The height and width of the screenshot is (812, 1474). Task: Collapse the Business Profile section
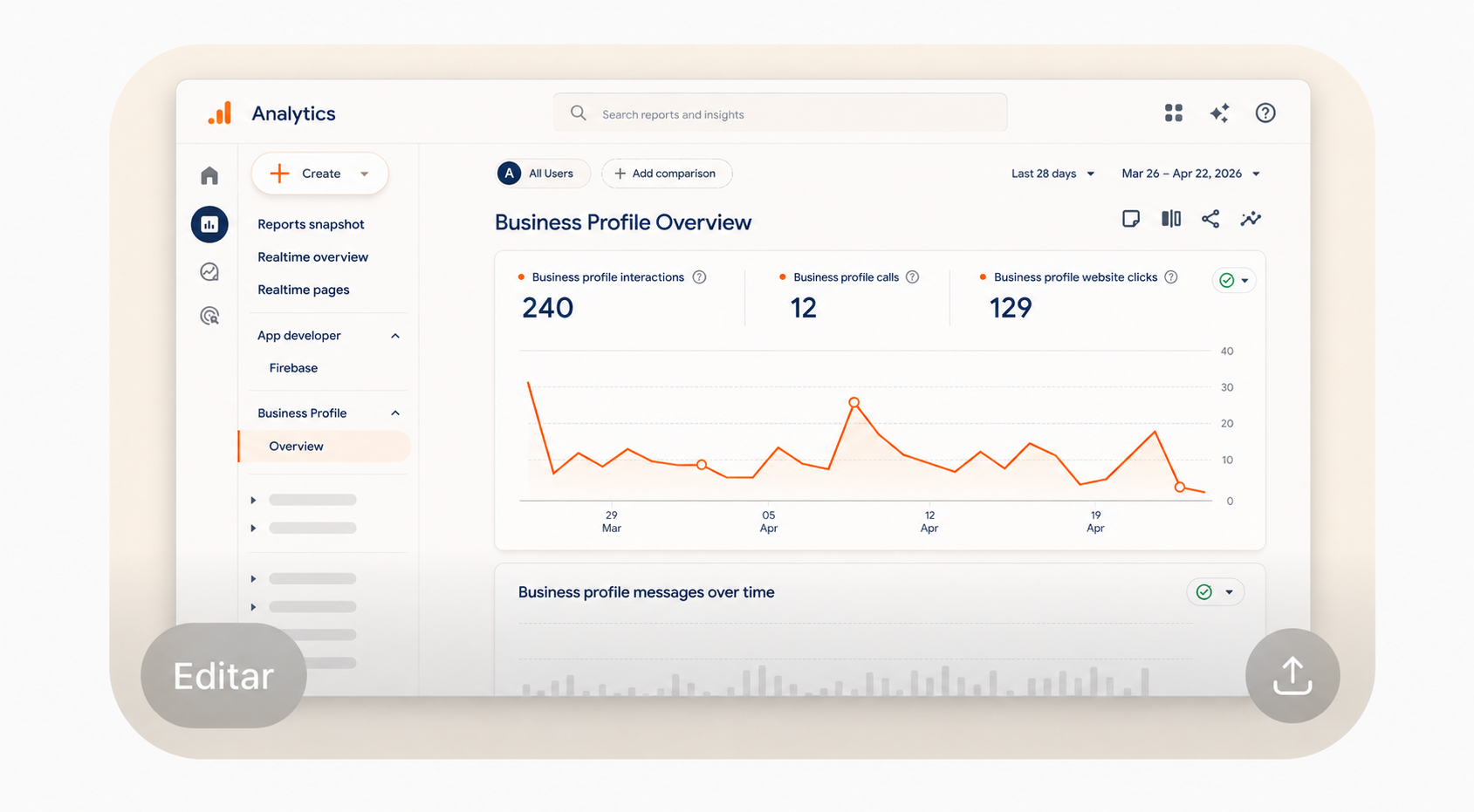click(395, 413)
